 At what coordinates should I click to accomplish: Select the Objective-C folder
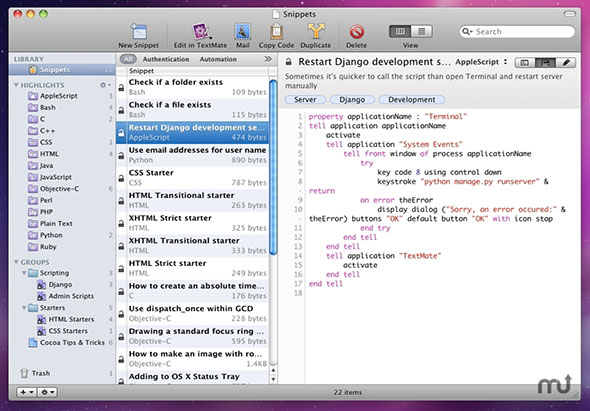tap(62, 189)
